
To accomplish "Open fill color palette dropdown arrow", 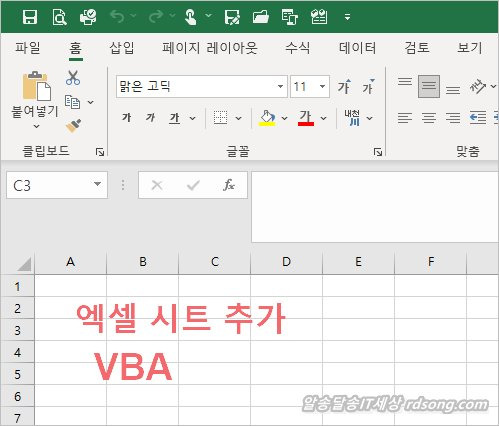I will (284, 118).
